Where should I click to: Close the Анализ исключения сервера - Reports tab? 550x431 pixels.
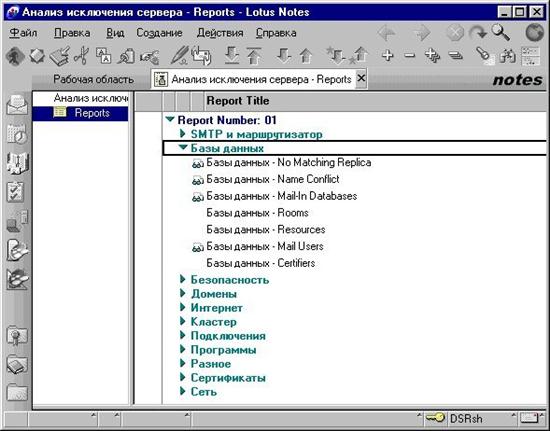click(x=361, y=78)
